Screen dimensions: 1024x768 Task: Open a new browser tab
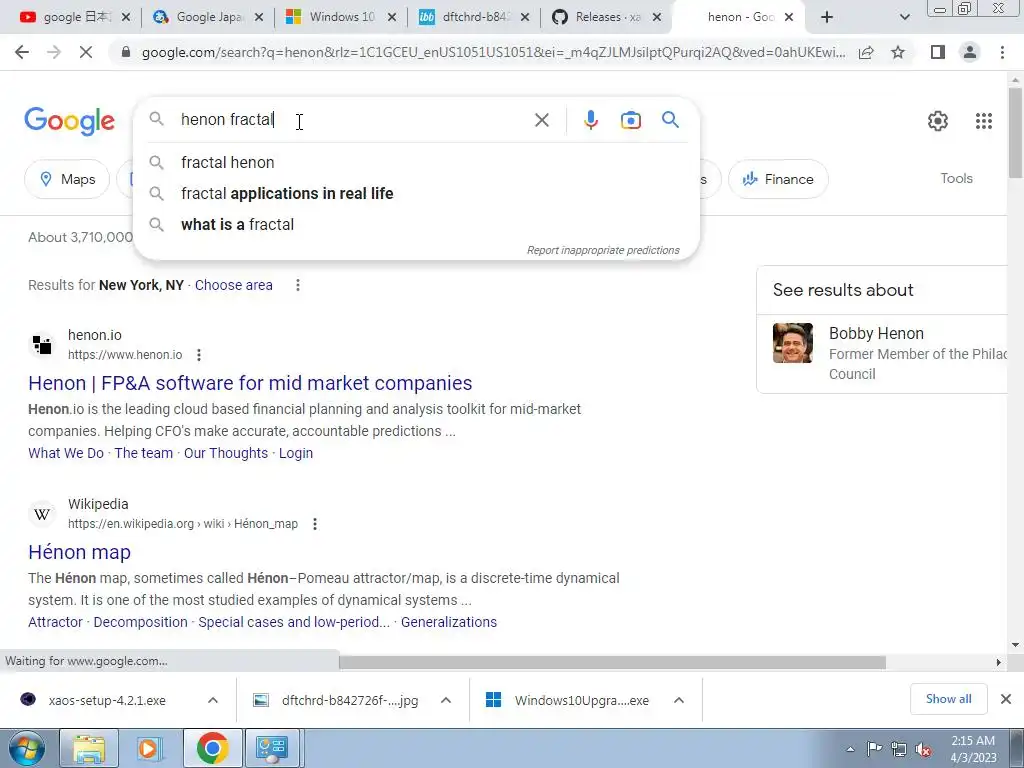tap(827, 18)
